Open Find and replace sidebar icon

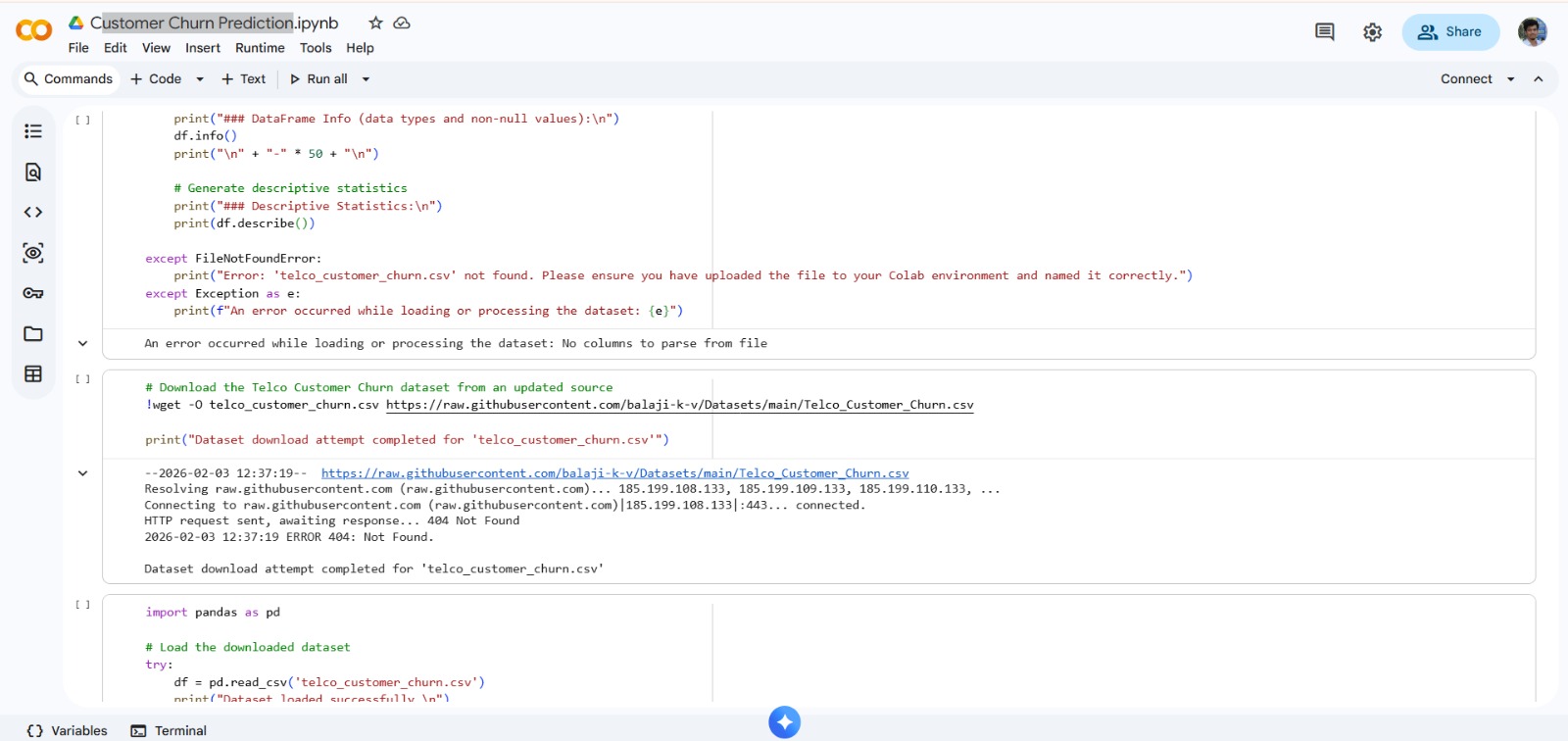[x=33, y=173]
